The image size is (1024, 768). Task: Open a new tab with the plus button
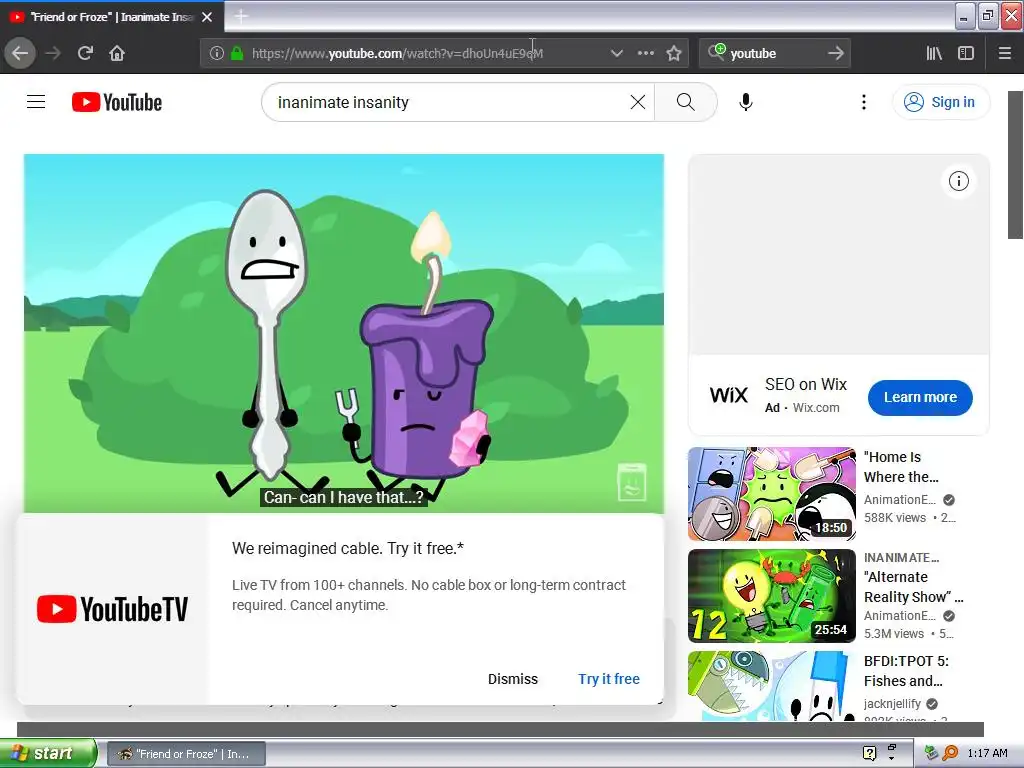(x=241, y=17)
